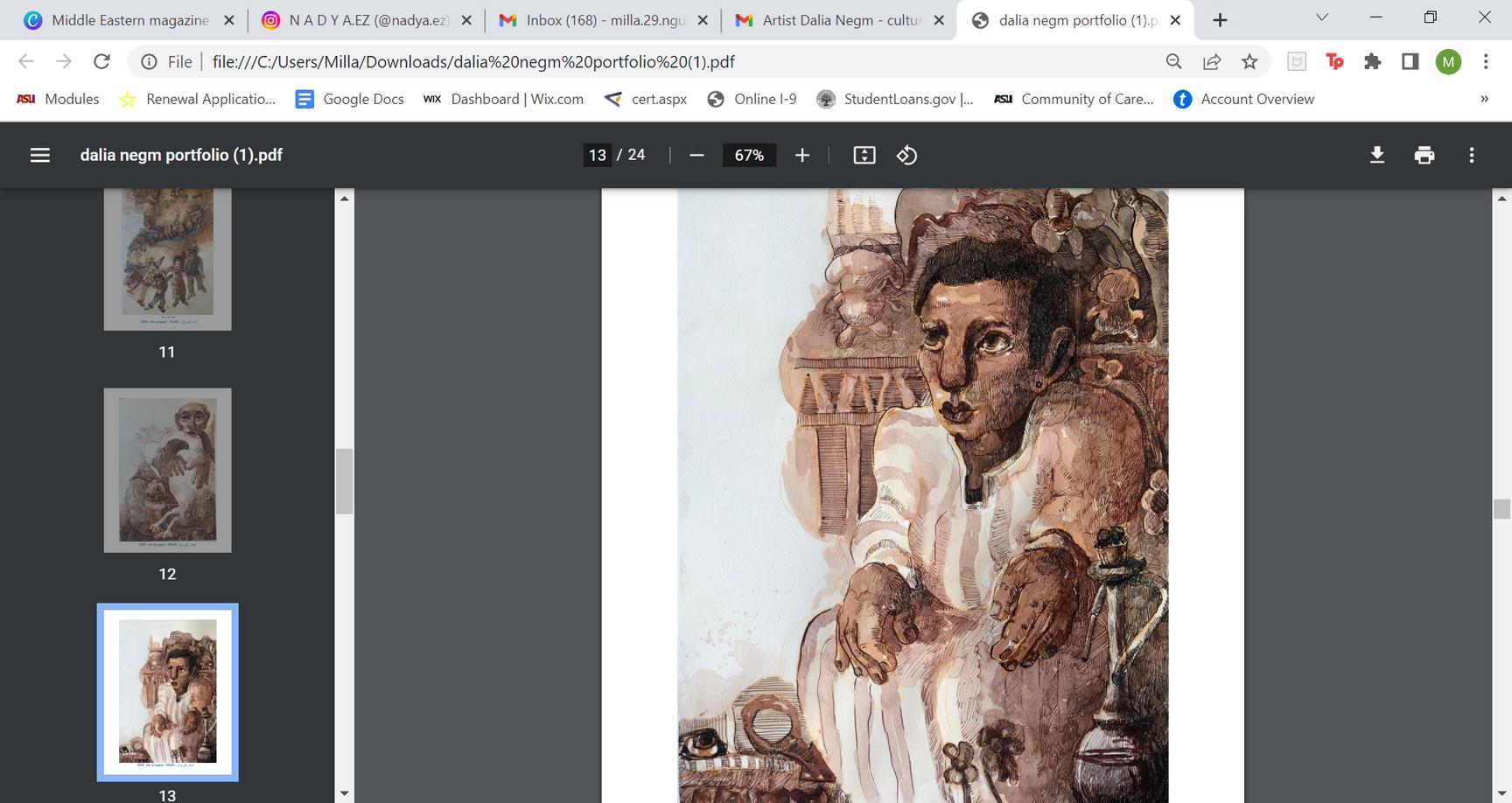The image size is (1512, 803).
Task: Open the PDF viewer more actions menu
Action: 1472,155
